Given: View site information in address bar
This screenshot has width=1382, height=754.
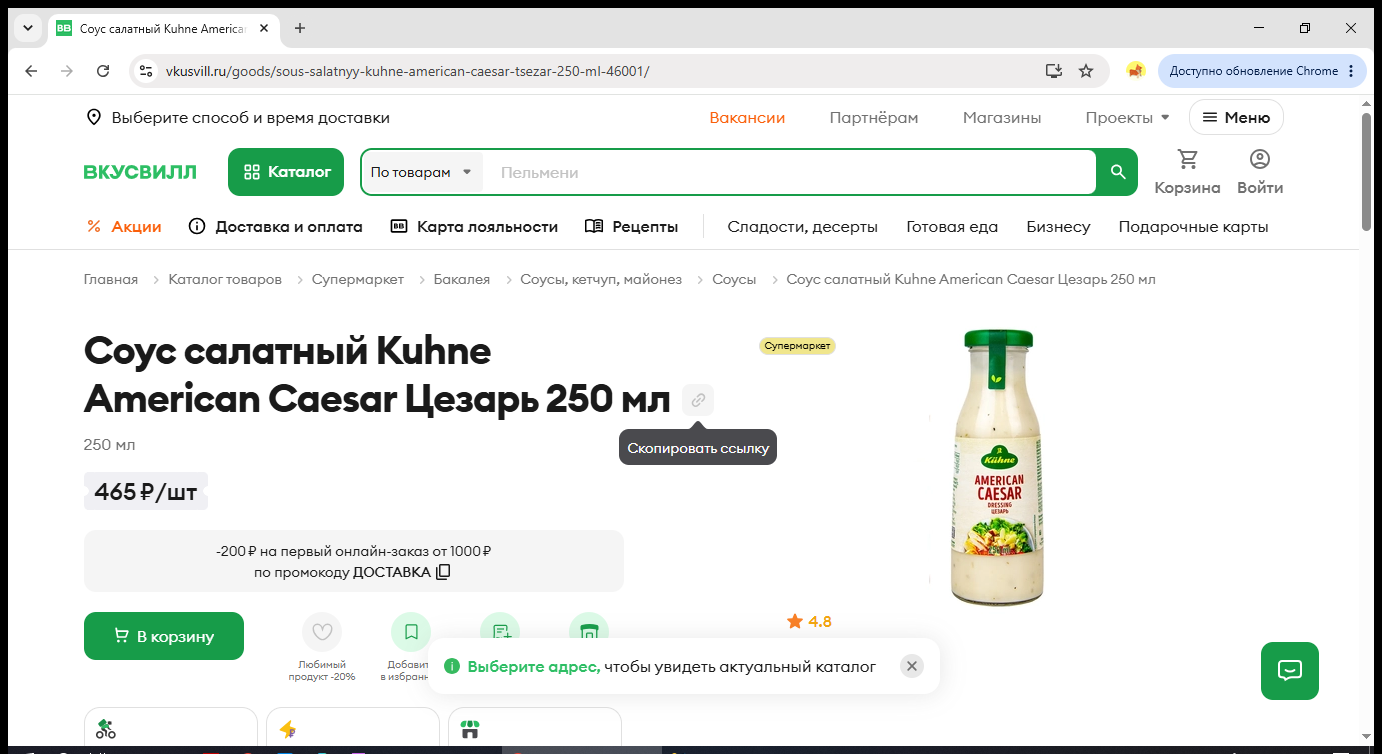Looking at the screenshot, I should click(x=146, y=71).
